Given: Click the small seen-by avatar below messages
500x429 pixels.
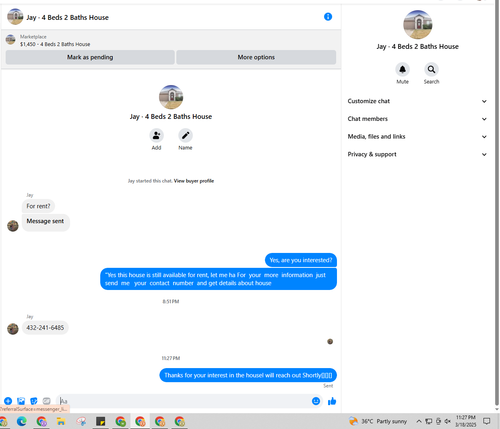Looking at the screenshot, I should [330, 341].
